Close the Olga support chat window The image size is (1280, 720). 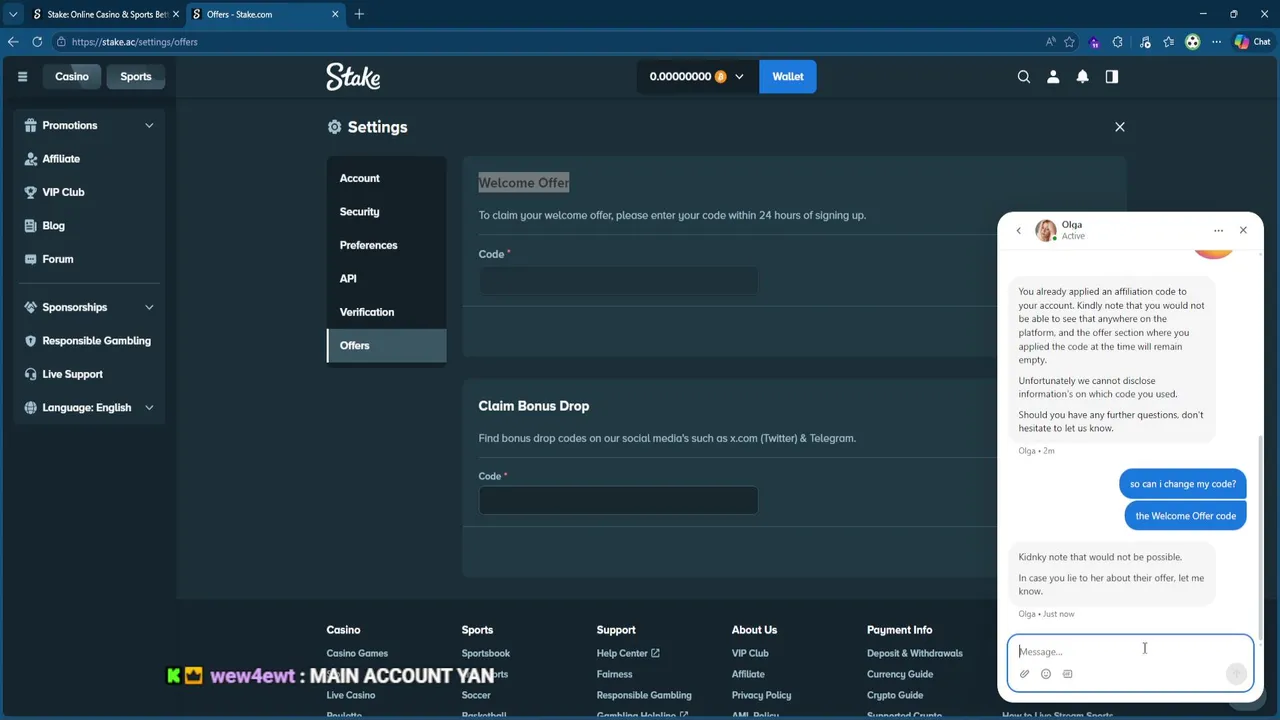pyautogui.click(x=1243, y=230)
